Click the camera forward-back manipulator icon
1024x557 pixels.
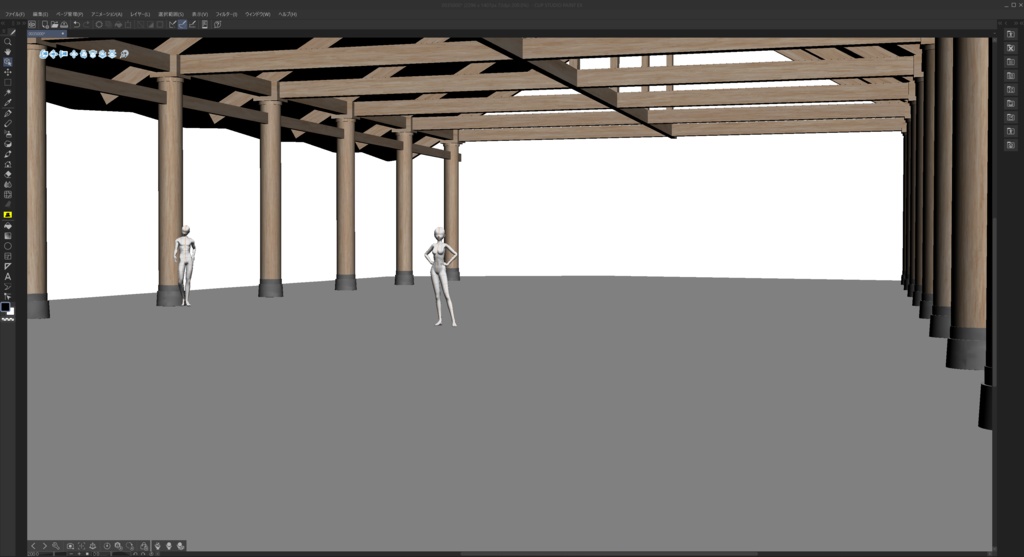pos(63,54)
